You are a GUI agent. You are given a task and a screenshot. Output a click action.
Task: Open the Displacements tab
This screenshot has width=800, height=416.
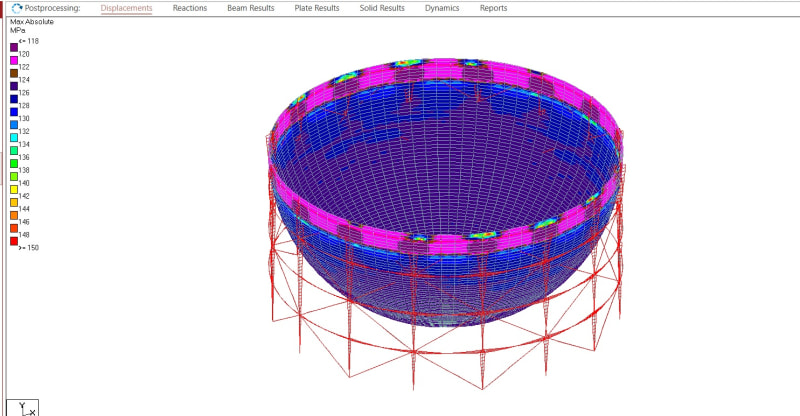[x=126, y=8]
